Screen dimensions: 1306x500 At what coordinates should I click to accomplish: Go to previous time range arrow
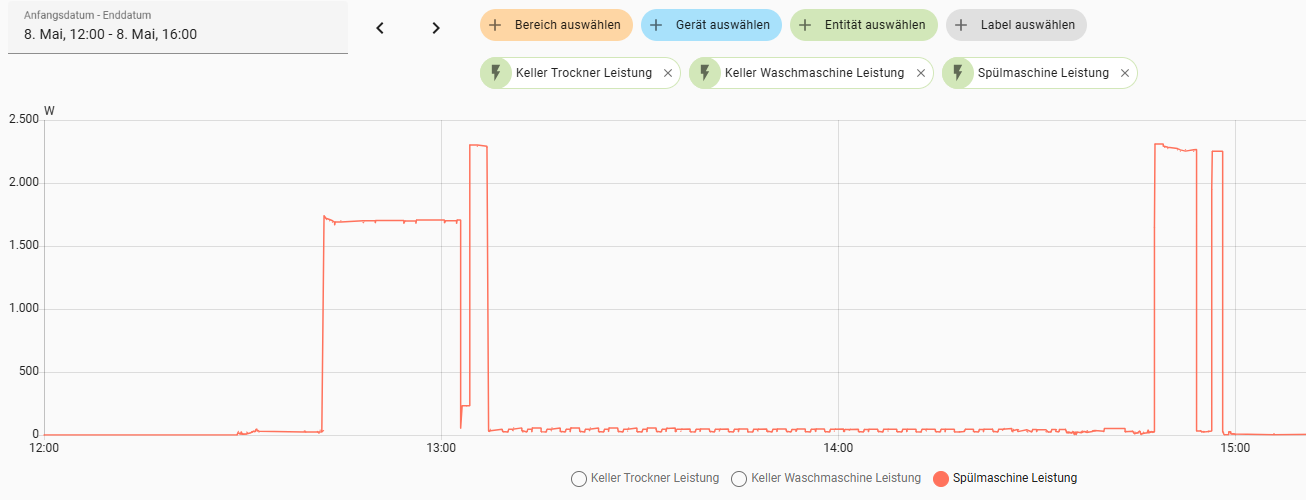click(x=380, y=28)
